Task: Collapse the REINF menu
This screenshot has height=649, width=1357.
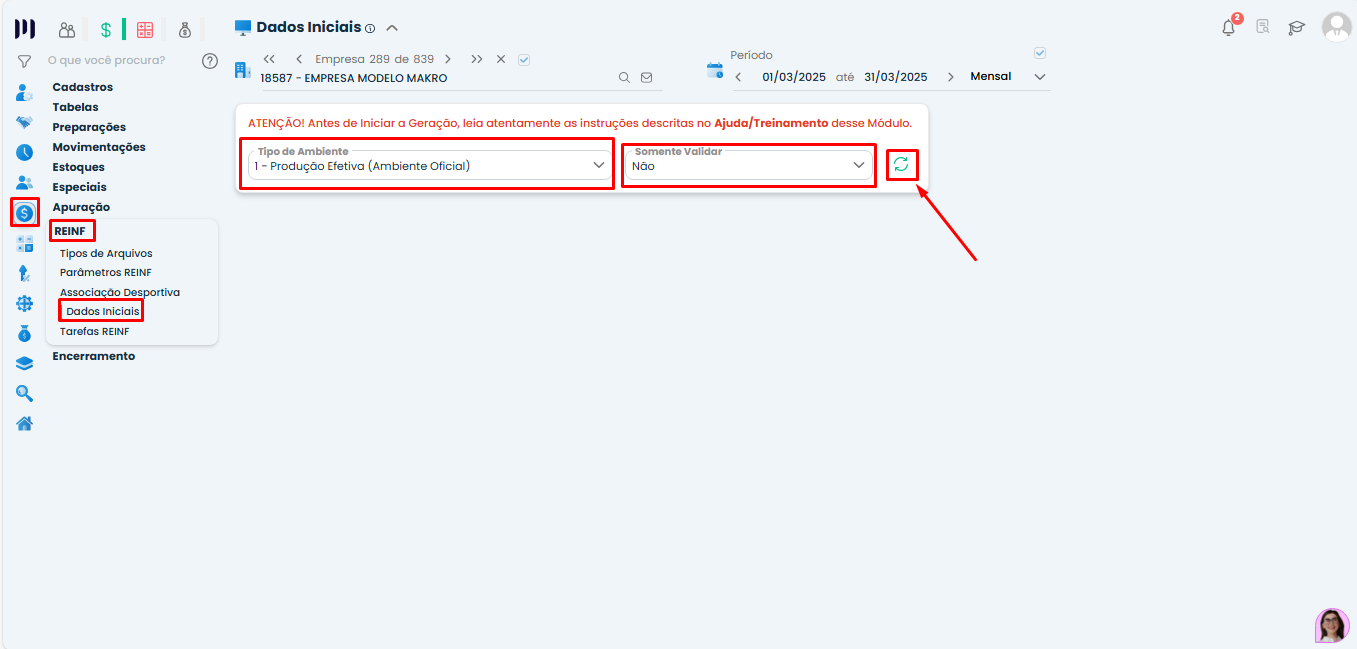Action: (72, 231)
